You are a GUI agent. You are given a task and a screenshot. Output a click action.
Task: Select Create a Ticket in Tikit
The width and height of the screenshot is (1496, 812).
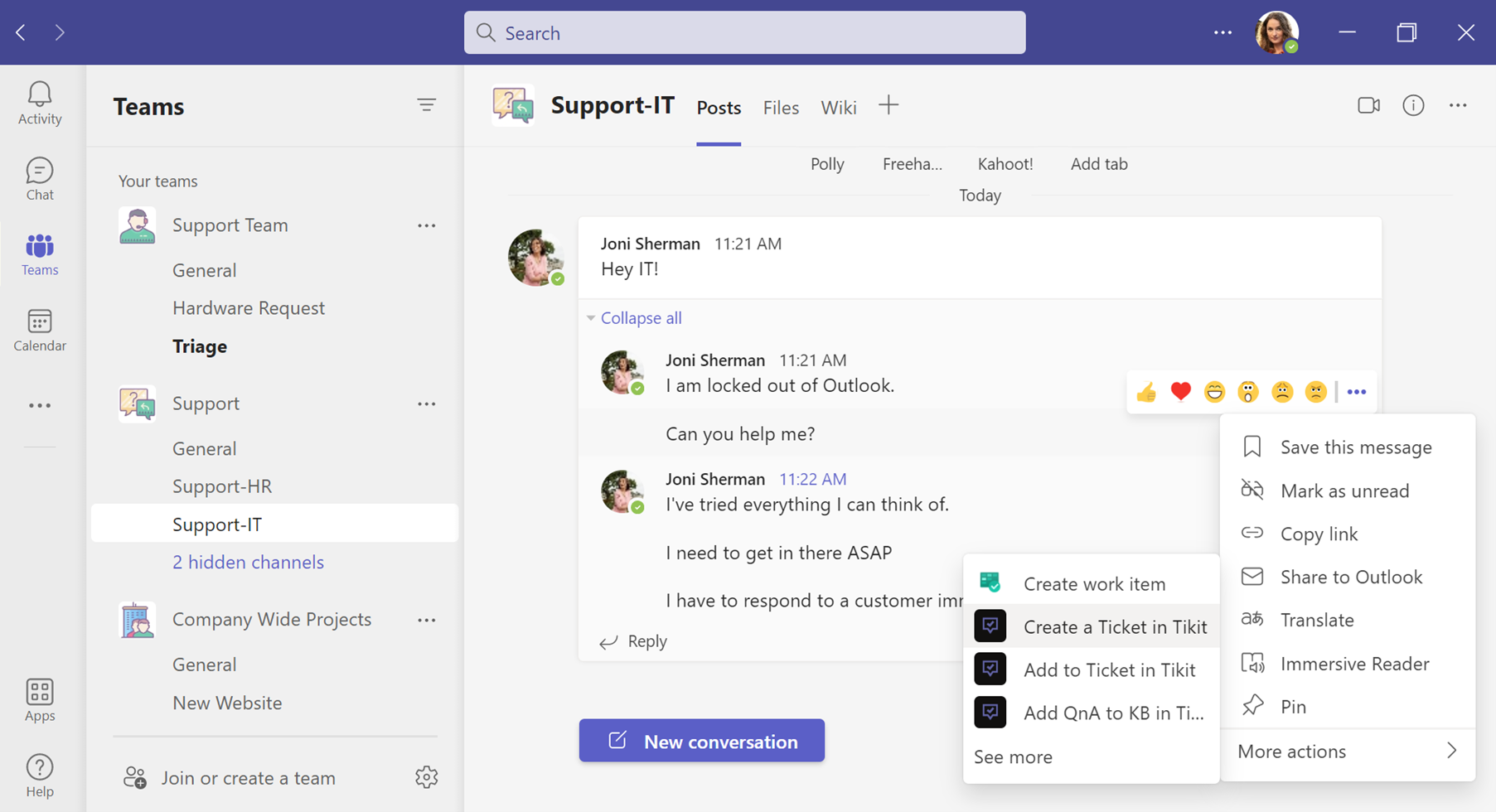coord(1091,626)
